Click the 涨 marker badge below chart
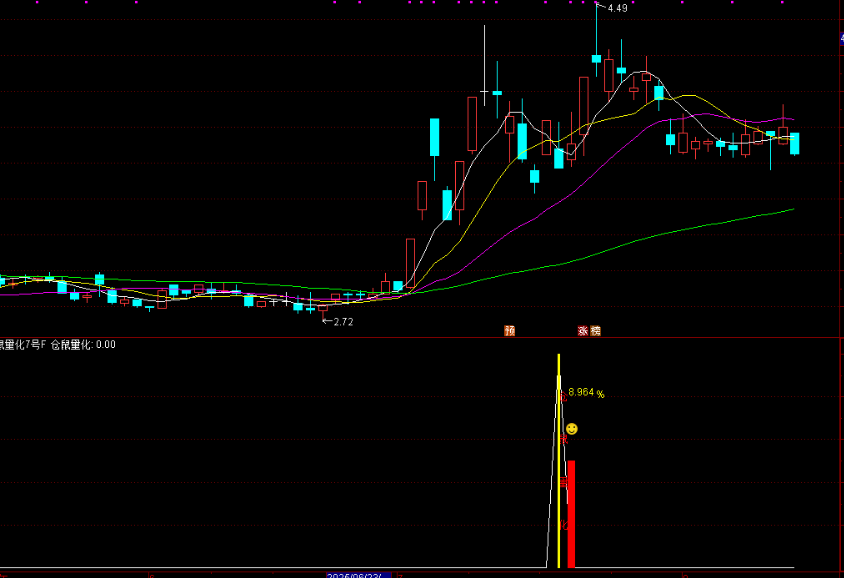844x578 pixels. coord(582,330)
